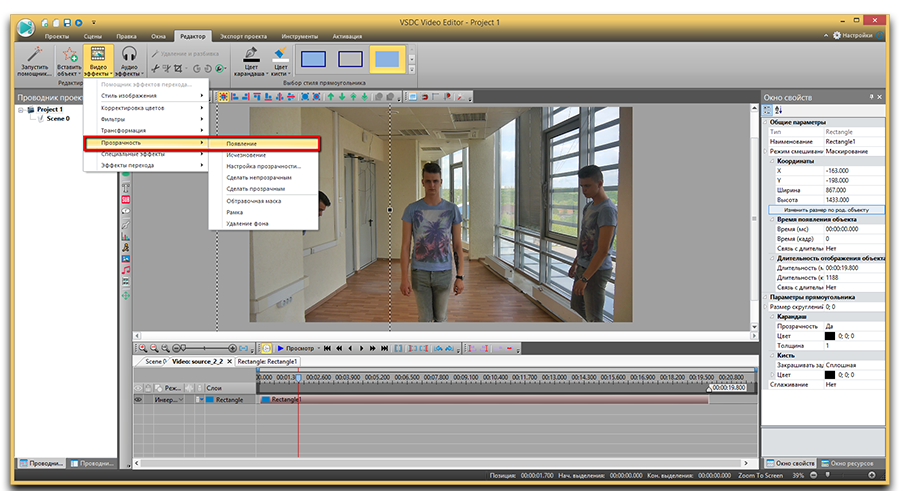The image size is (900, 491).
Task: Toggle the header eye icon in timeline
Action: coord(138,388)
